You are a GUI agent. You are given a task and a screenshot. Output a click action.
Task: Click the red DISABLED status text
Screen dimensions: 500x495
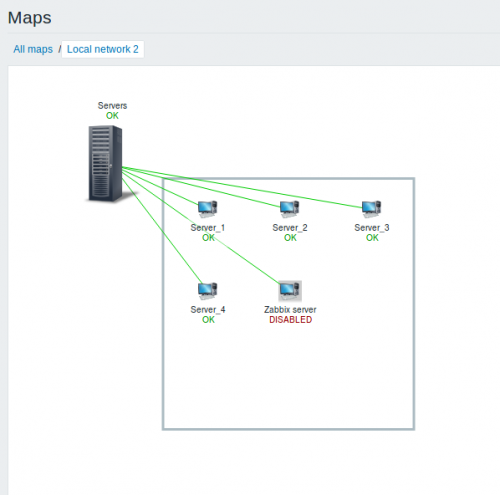[291, 320]
